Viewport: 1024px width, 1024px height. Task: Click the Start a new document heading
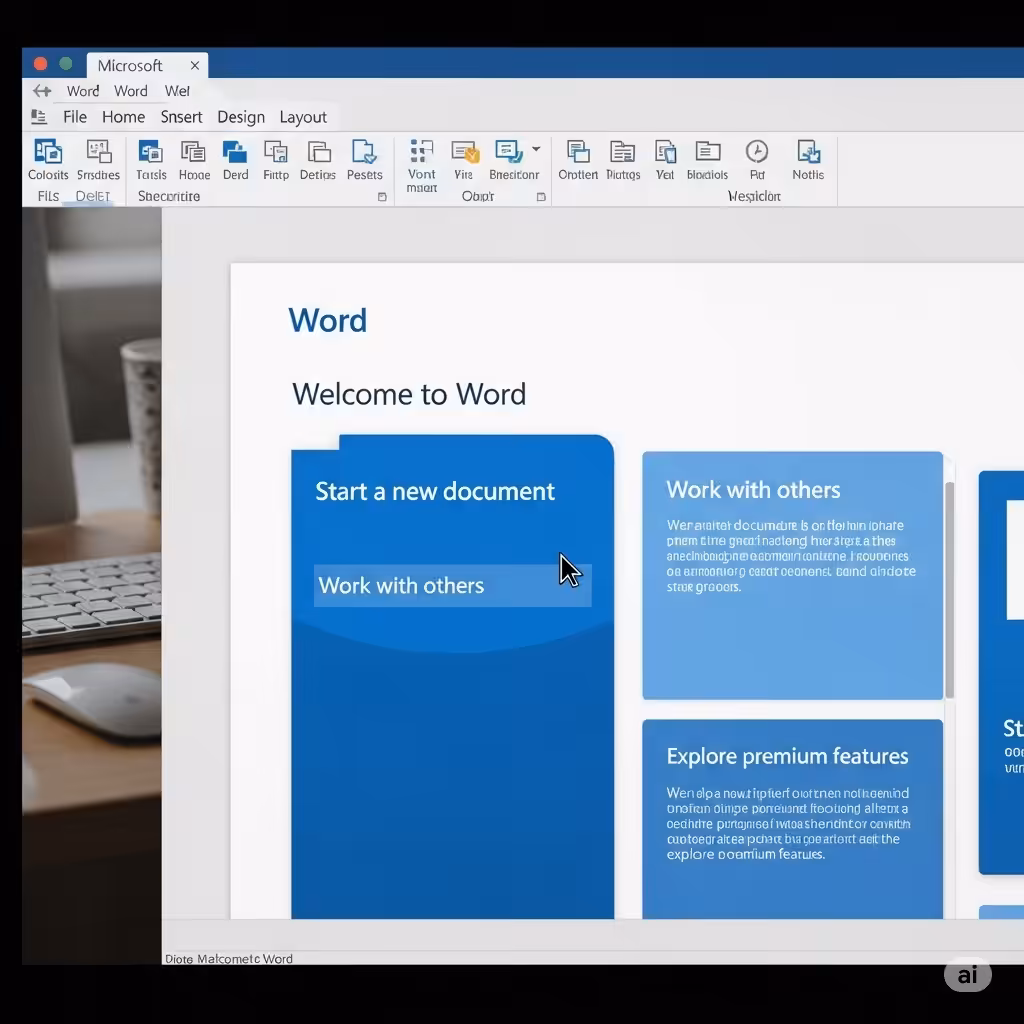435,491
